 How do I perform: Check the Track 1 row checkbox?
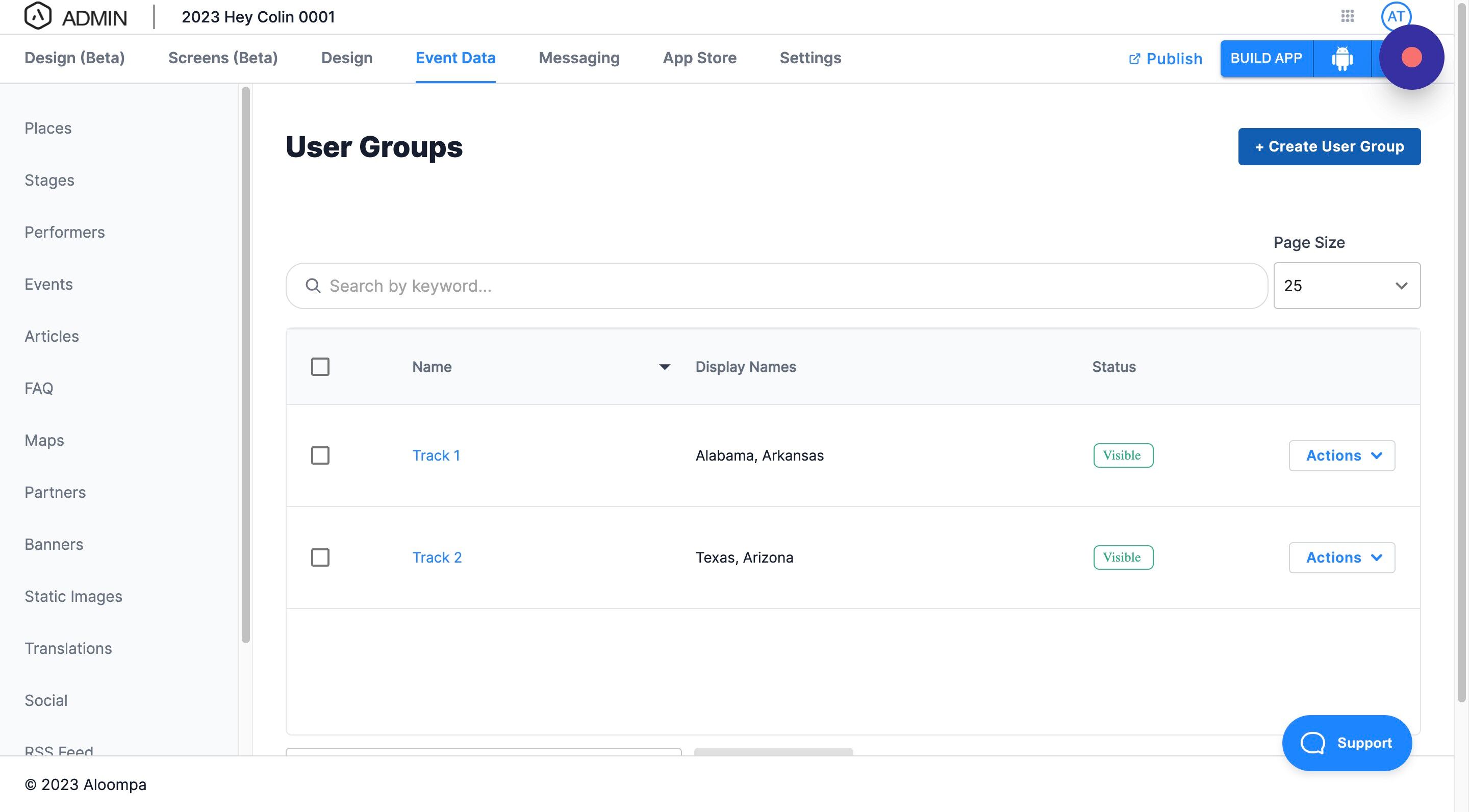click(x=320, y=455)
